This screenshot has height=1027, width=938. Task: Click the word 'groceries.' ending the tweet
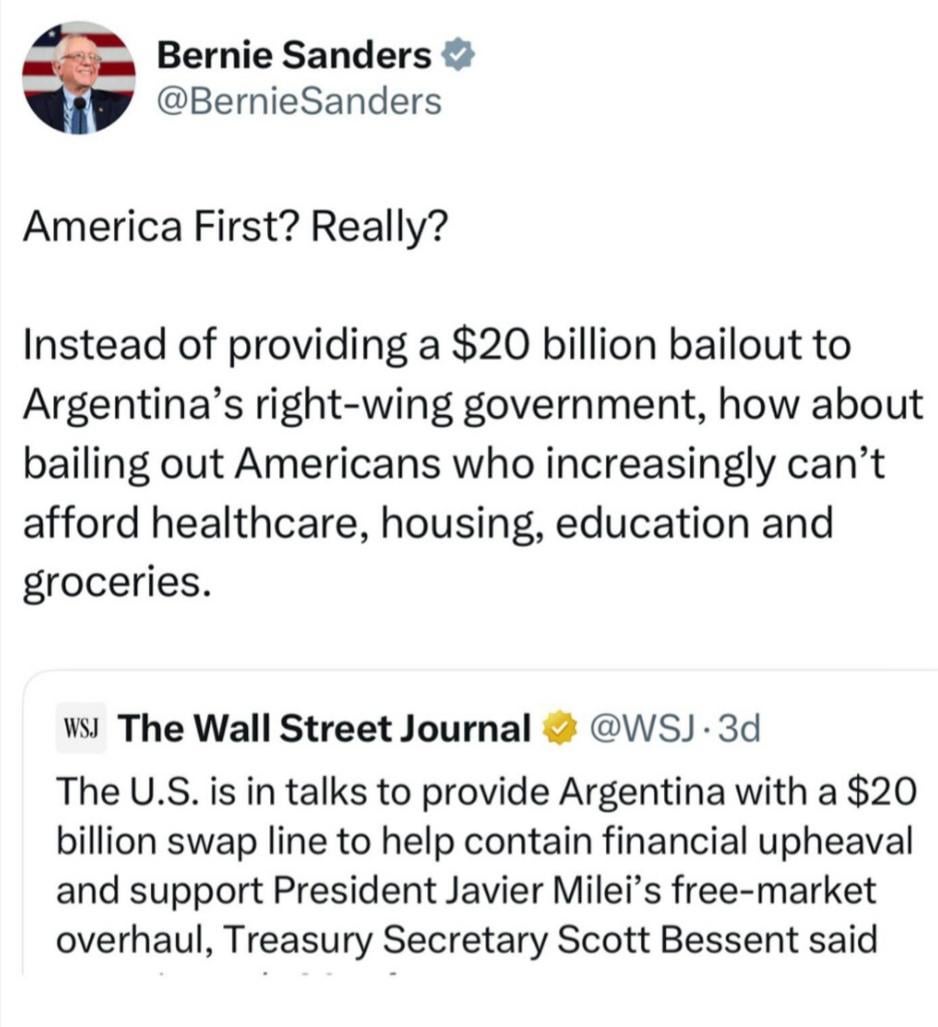pyautogui.click(x=118, y=583)
